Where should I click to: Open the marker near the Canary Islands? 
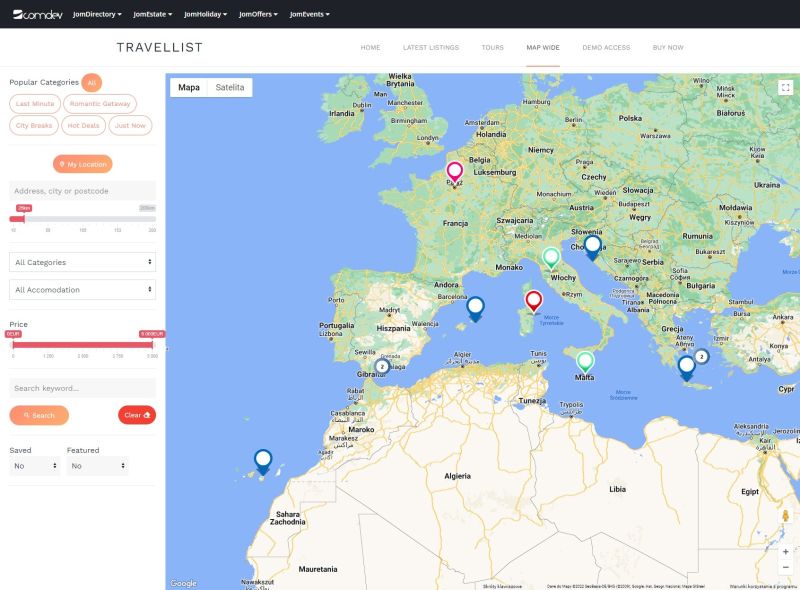pyautogui.click(x=264, y=456)
